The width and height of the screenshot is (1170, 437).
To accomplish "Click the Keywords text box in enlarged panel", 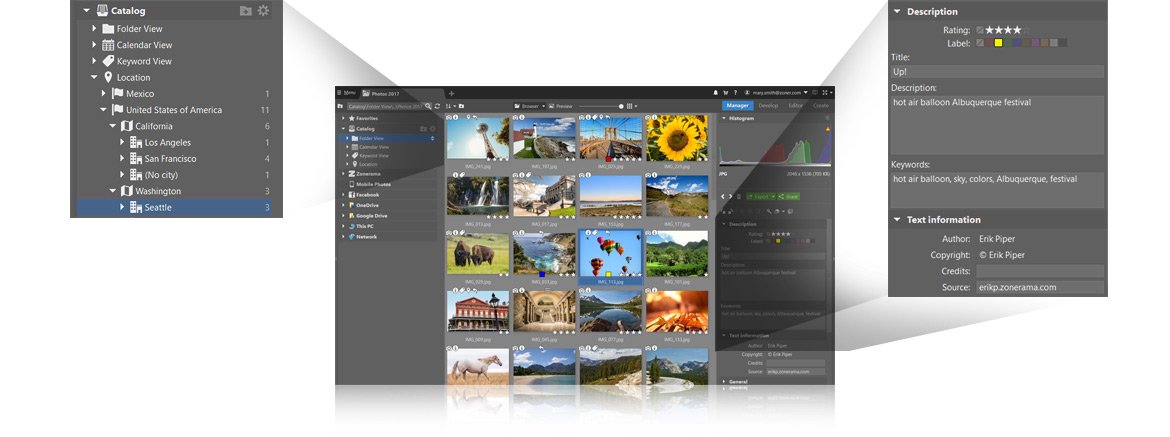I will pyautogui.click(x=997, y=189).
